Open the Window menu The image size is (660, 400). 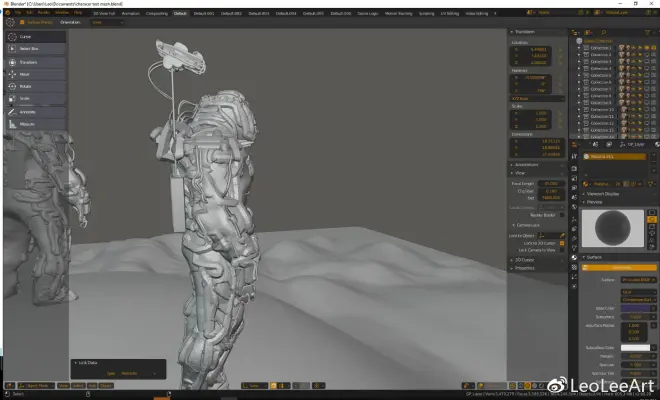click(61, 13)
